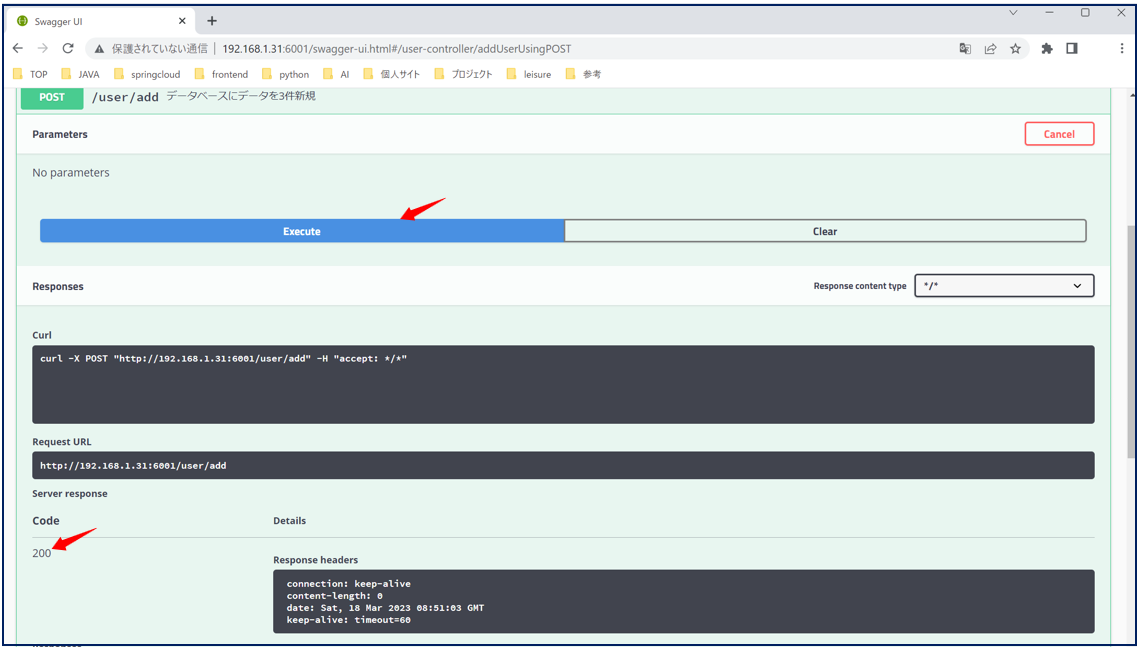The height and width of the screenshot is (647, 1139).
Task: Click the blue Execute button
Action: click(302, 232)
